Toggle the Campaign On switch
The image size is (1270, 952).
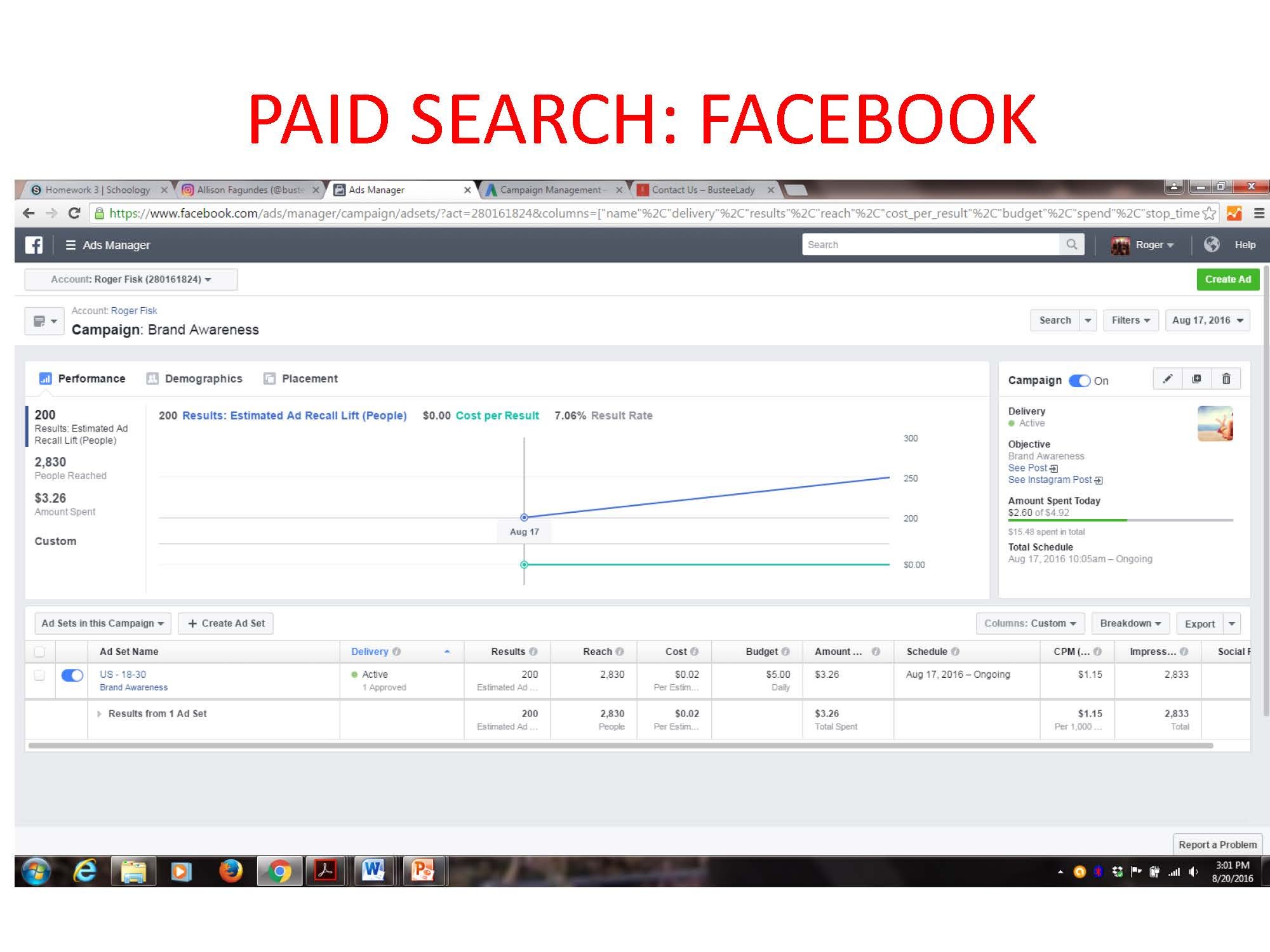[1079, 381]
